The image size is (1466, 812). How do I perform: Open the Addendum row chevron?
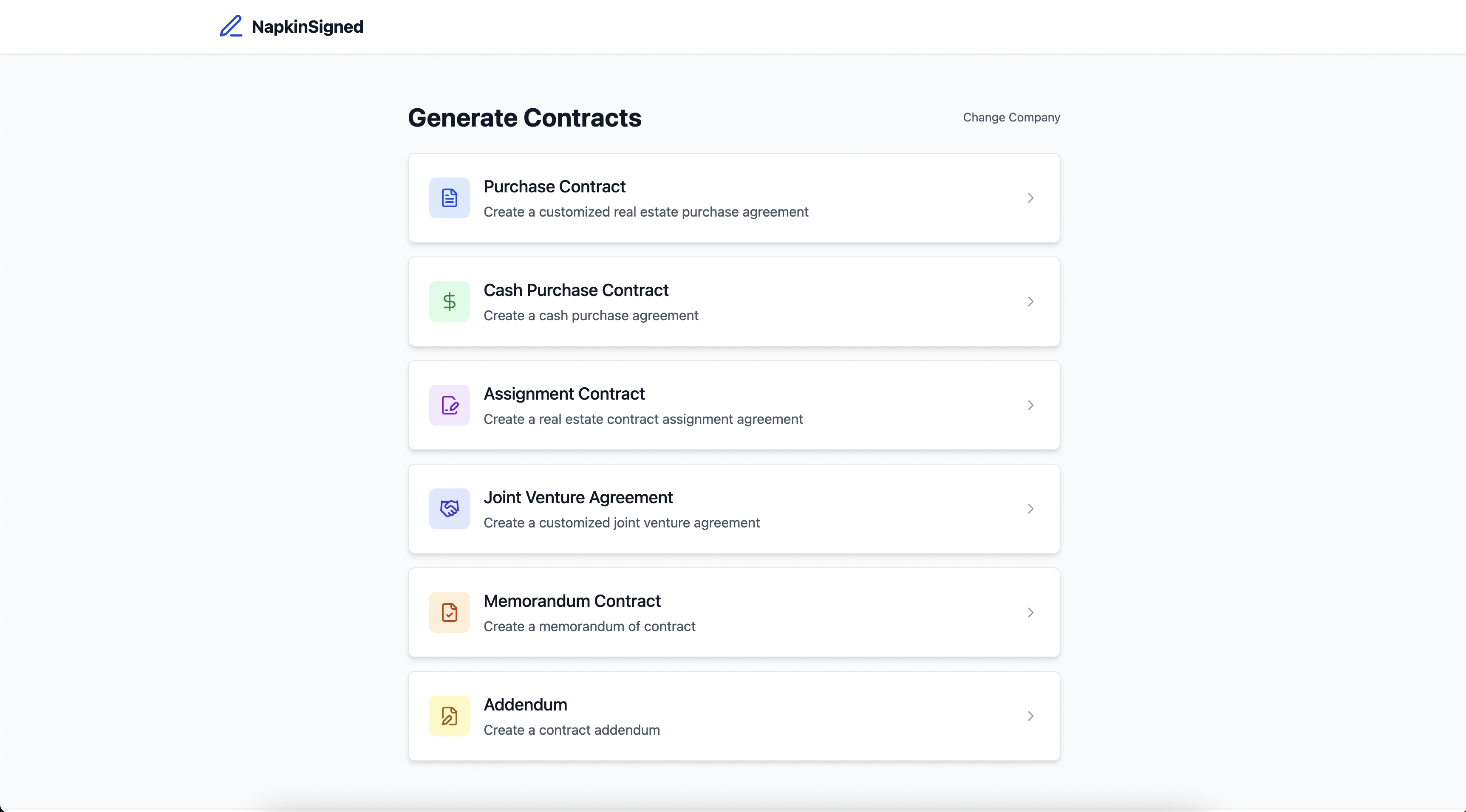click(x=1030, y=716)
